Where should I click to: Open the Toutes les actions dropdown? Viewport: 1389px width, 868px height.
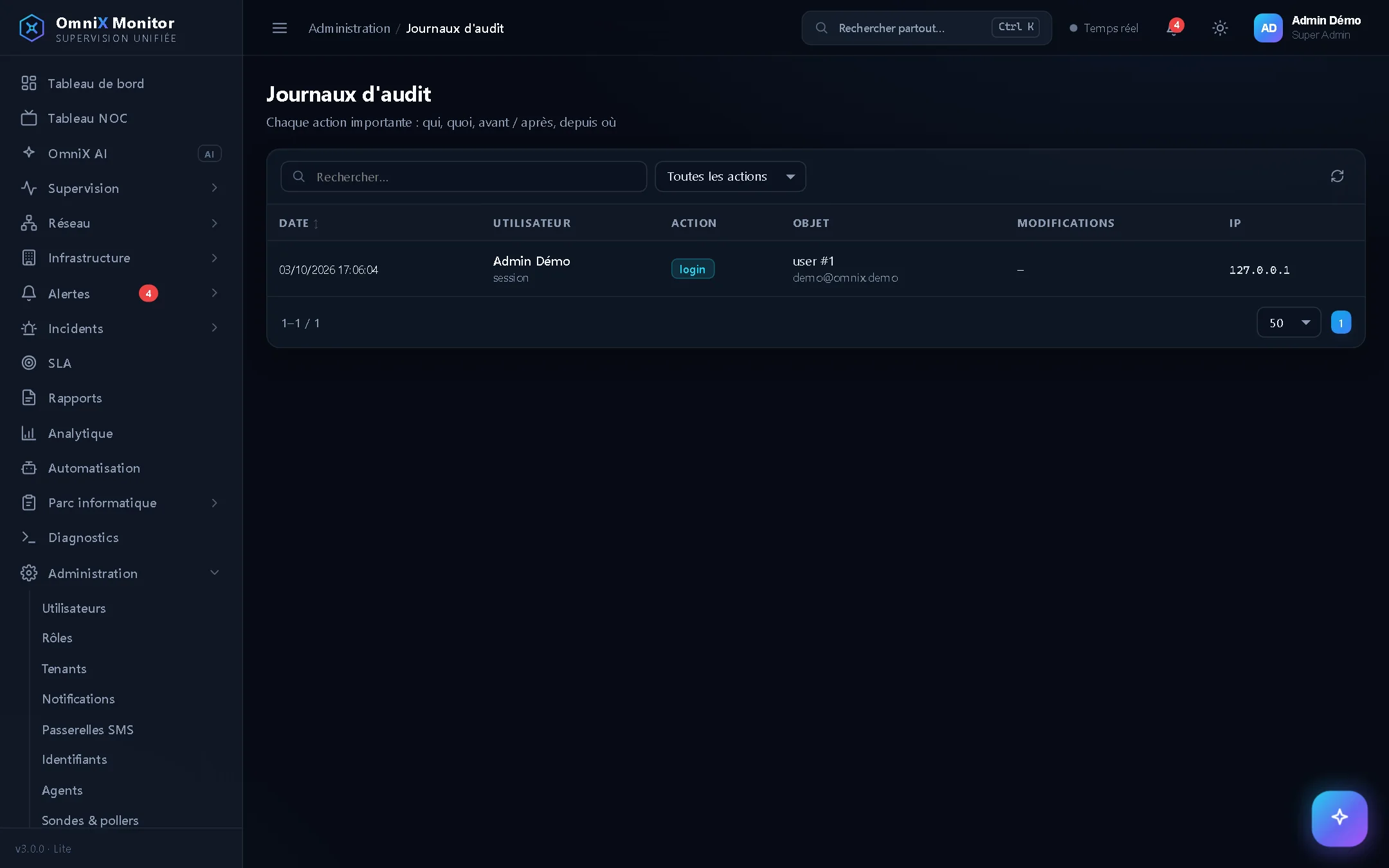click(x=730, y=176)
